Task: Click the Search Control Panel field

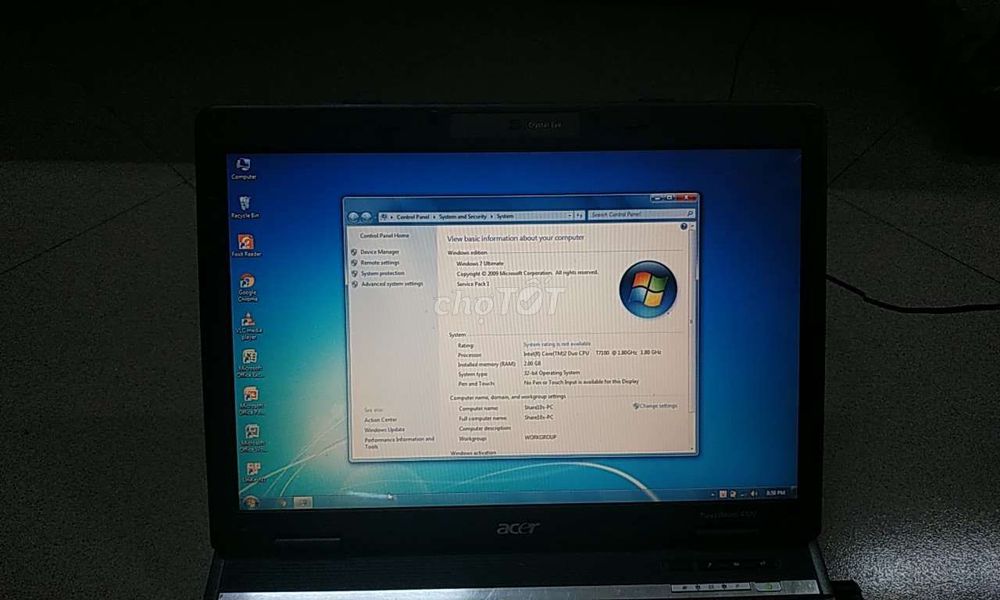Action: [x=641, y=214]
